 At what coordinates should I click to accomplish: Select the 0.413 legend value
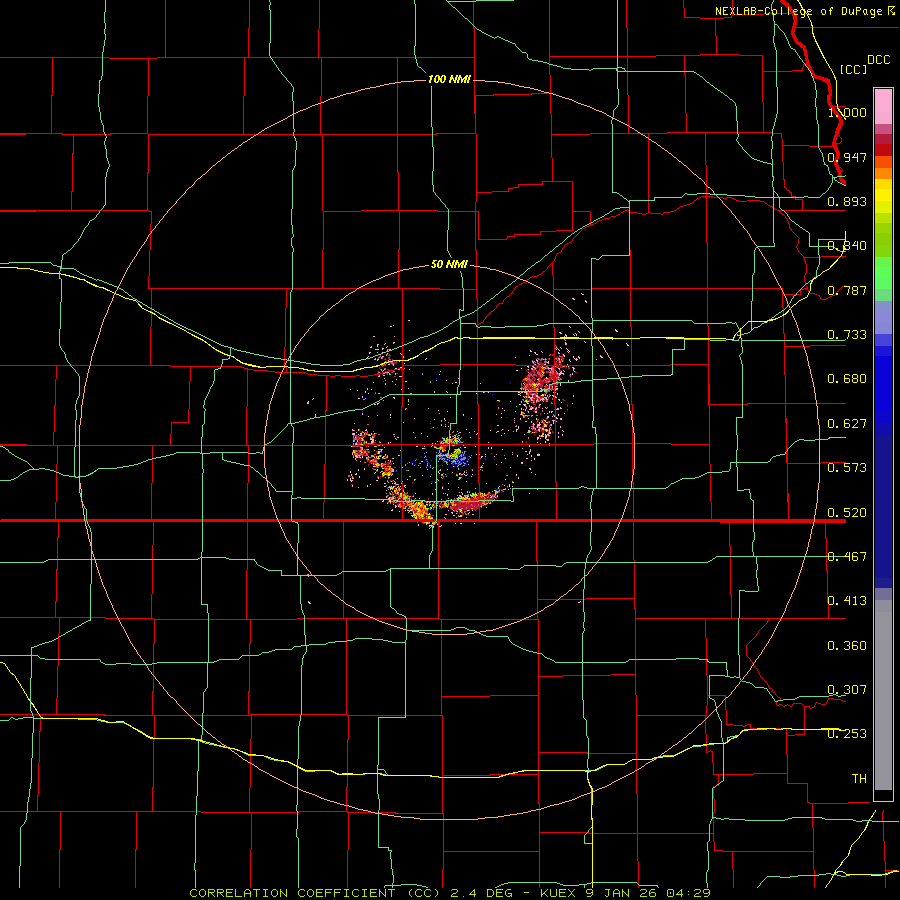click(x=847, y=601)
